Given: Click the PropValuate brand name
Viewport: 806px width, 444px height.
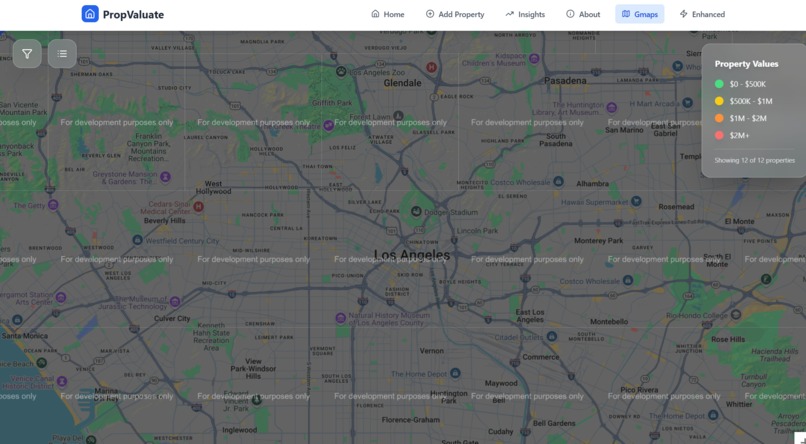Looking at the screenshot, I should 133,14.
